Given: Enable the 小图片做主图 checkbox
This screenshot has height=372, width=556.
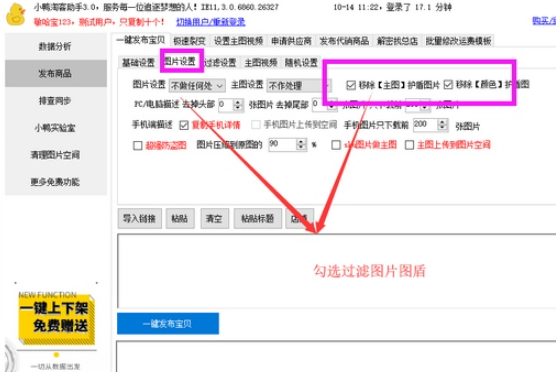Looking at the screenshot, I should coord(336,145).
